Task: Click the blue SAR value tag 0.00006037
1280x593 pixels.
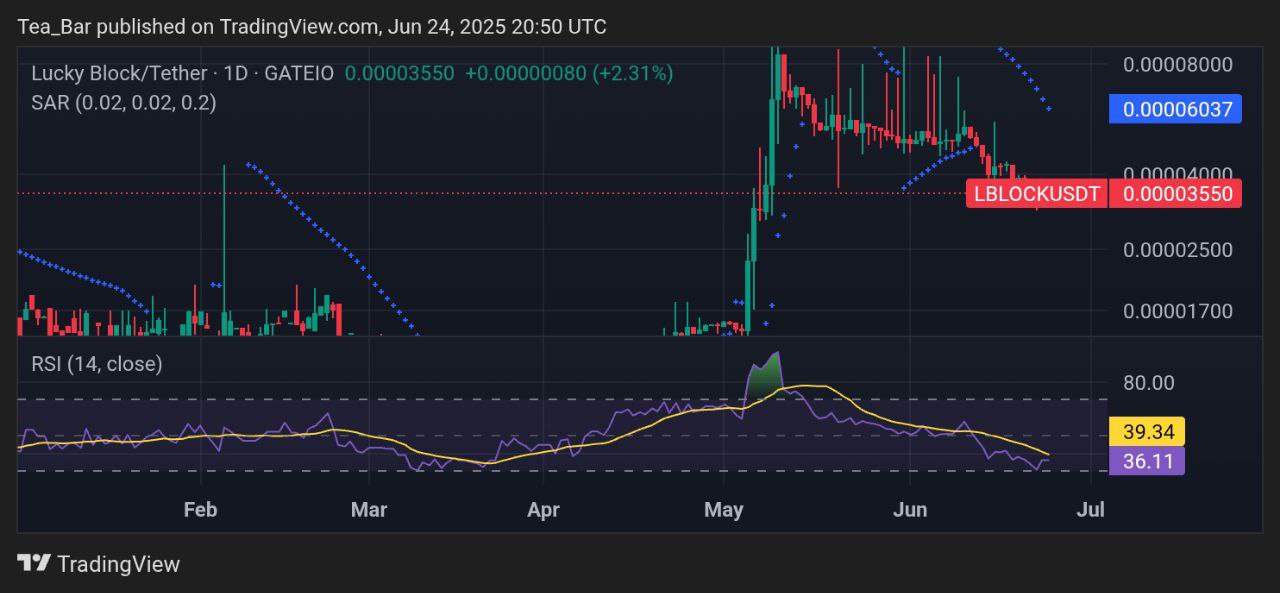Action: (1175, 109)
